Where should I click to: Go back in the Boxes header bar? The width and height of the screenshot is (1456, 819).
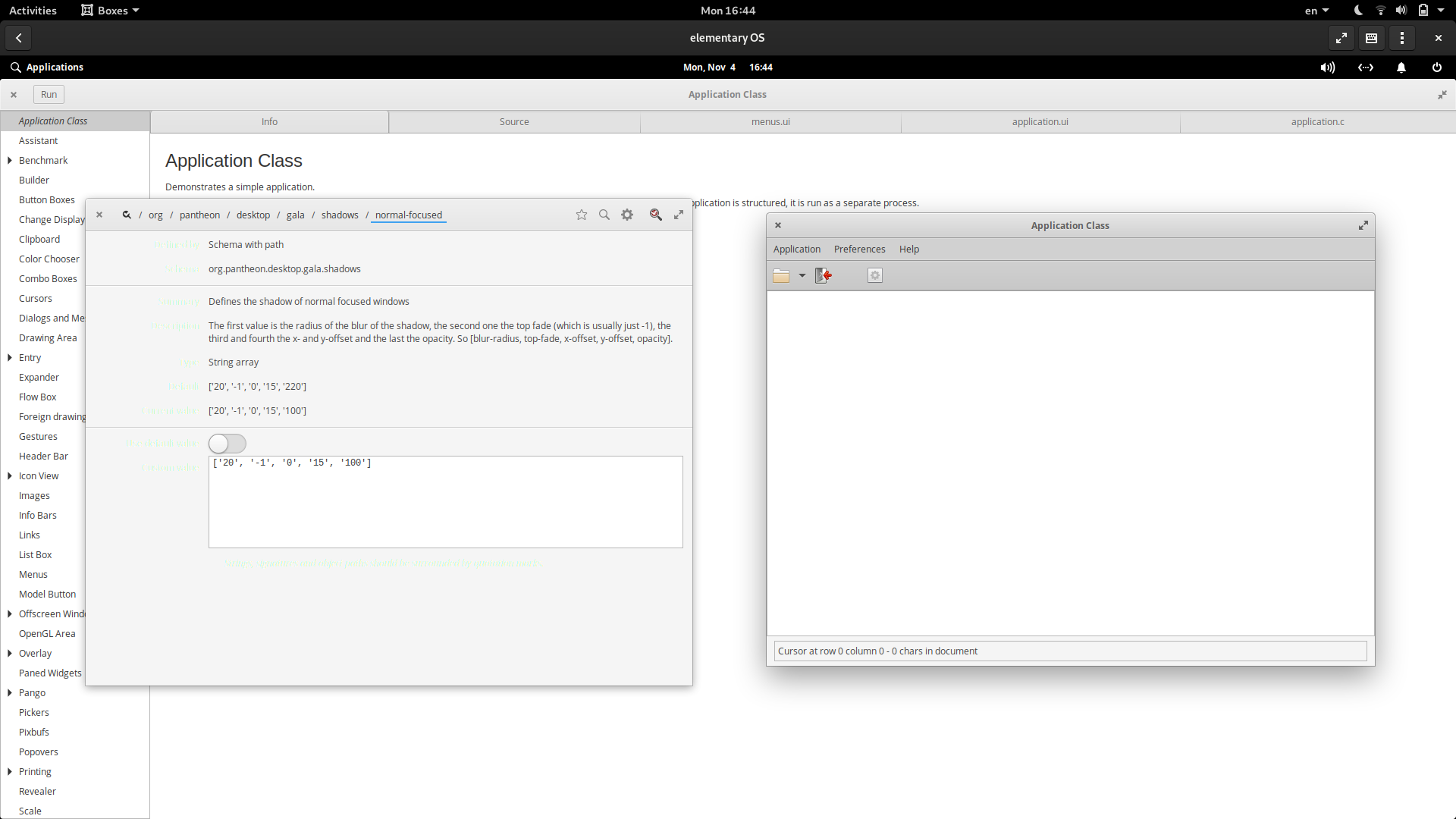pyautogui.click(x=19, y=37)
